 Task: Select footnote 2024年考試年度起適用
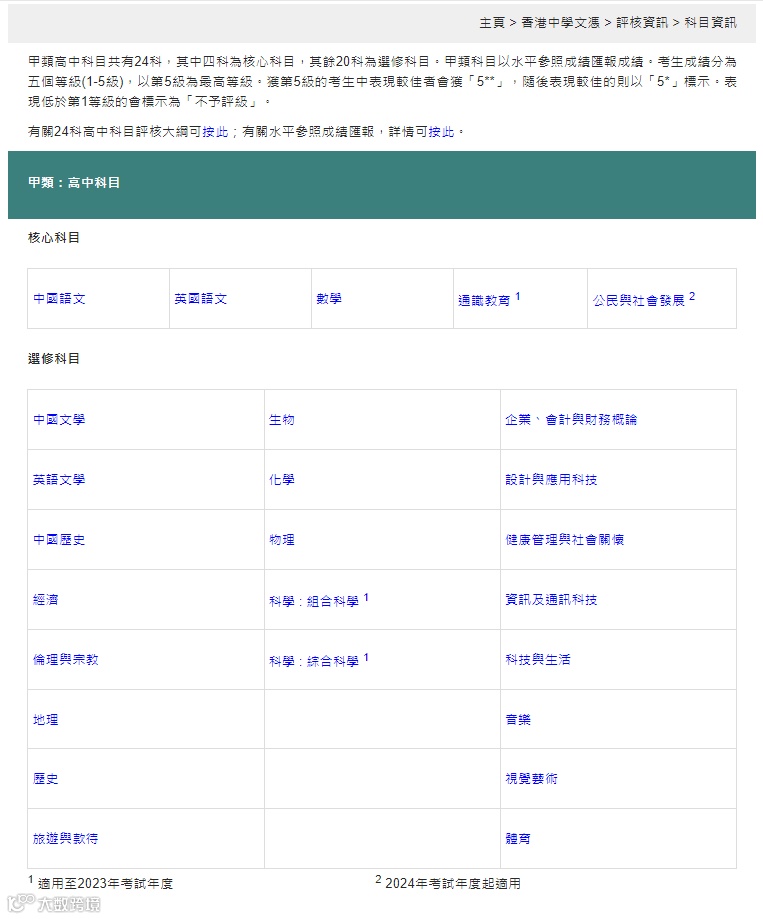tap(452, 884)
